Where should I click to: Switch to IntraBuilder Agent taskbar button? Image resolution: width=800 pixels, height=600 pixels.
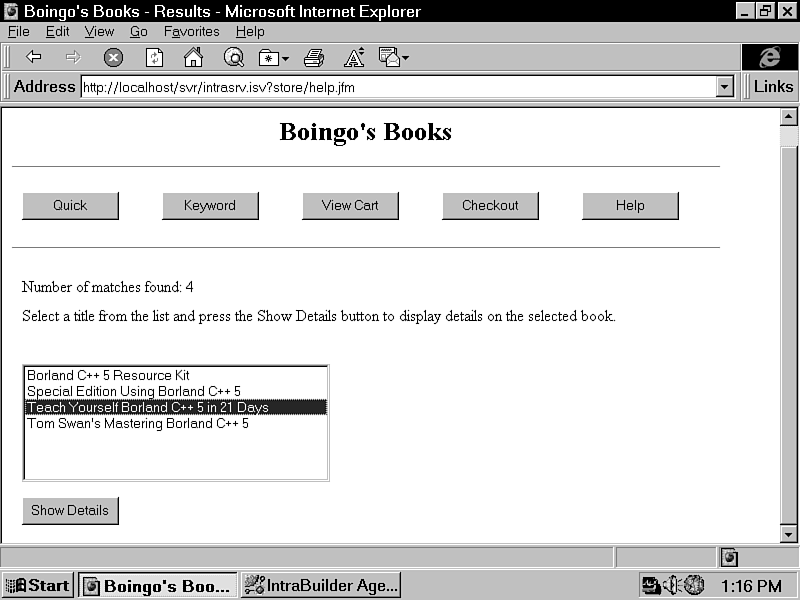pos(321,585)
